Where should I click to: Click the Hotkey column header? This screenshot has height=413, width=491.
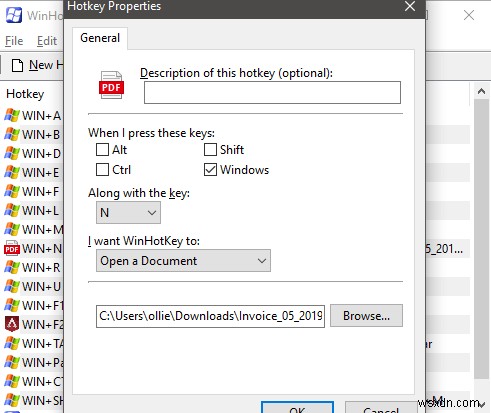coord(25,94)
